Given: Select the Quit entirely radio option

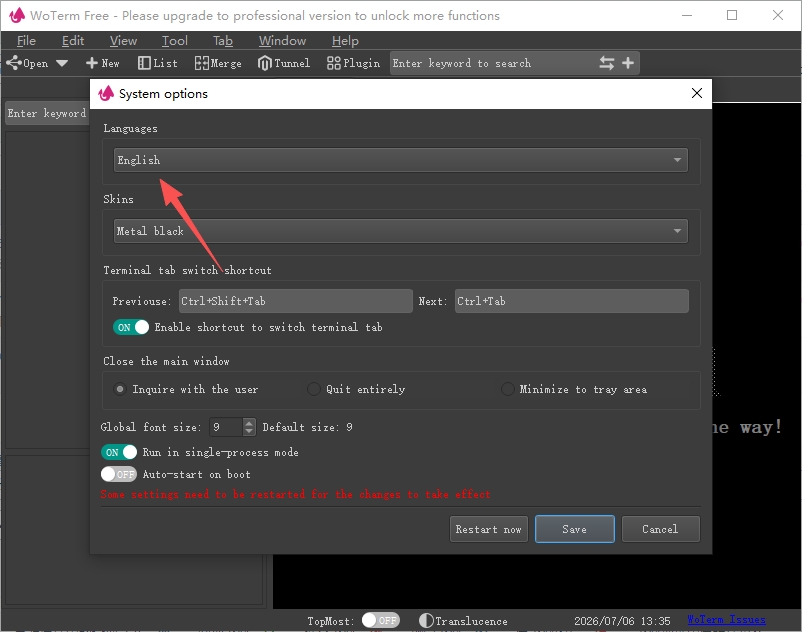Looking at the screenshot, I should click(x=314, y=389).
